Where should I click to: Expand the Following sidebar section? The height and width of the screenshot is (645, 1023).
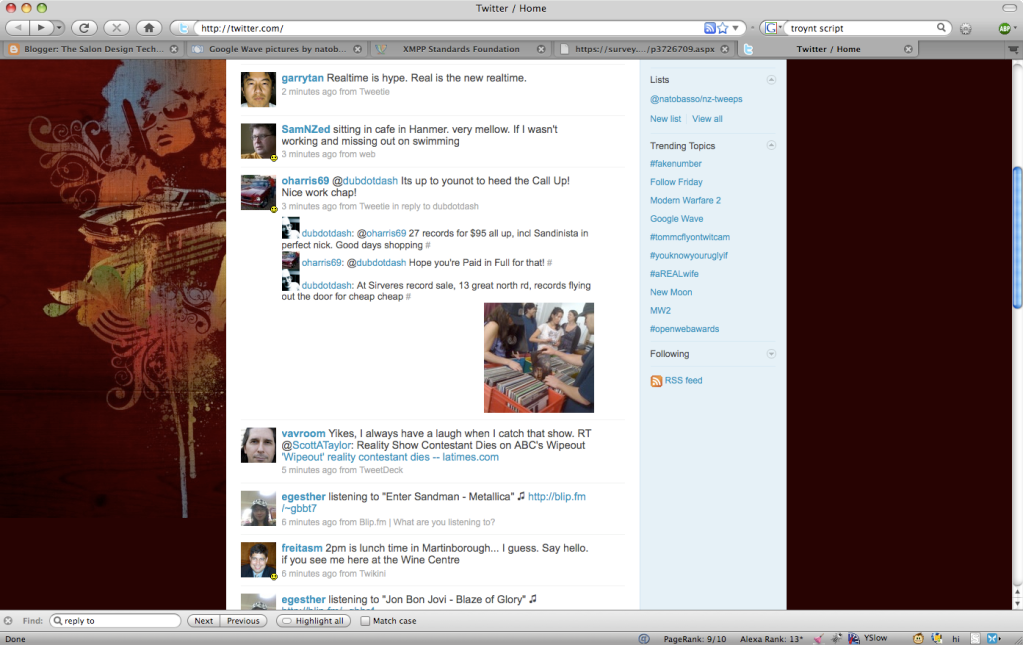(771, 353)
